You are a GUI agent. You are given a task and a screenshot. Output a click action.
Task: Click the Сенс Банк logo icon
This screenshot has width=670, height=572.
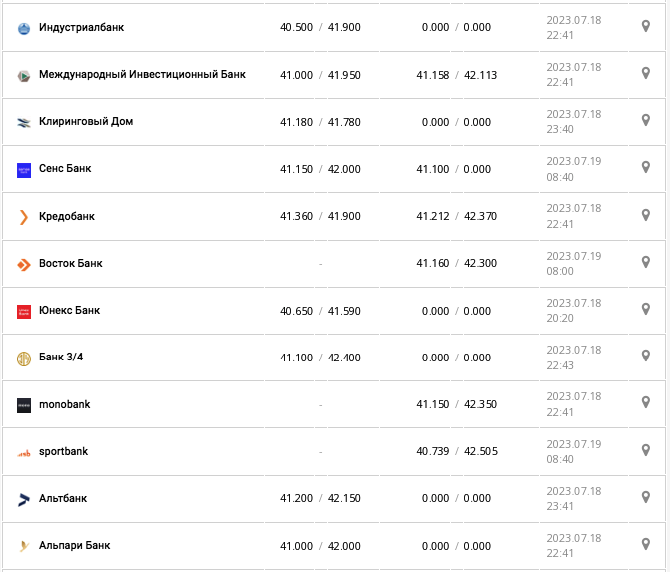24,170
